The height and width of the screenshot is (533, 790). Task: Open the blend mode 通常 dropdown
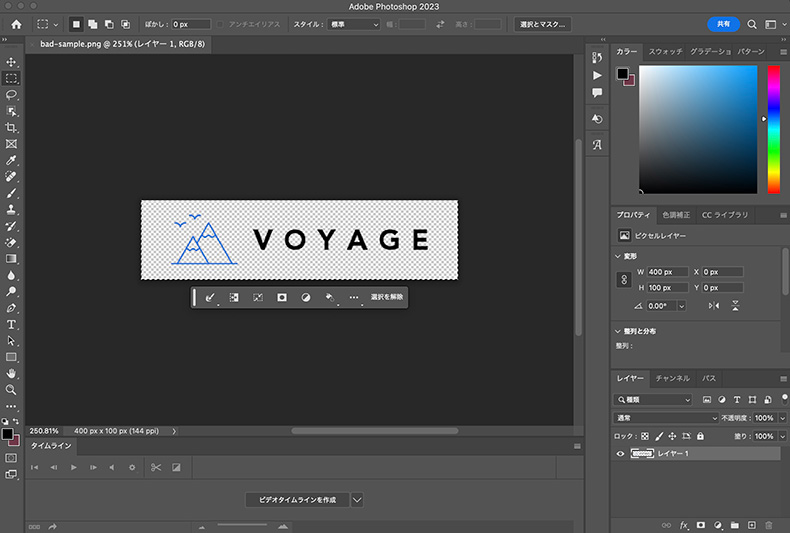(666, 417)
